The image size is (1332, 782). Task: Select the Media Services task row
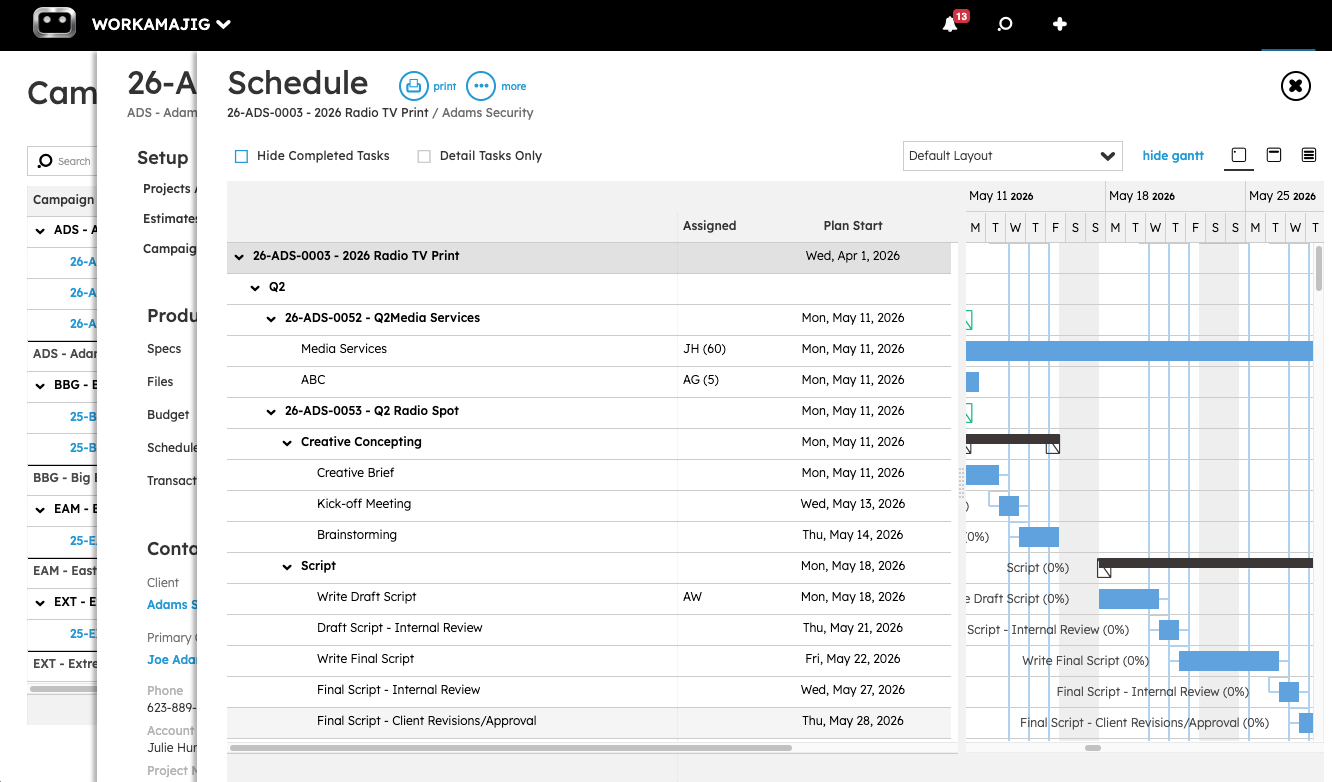click(589, 350)
